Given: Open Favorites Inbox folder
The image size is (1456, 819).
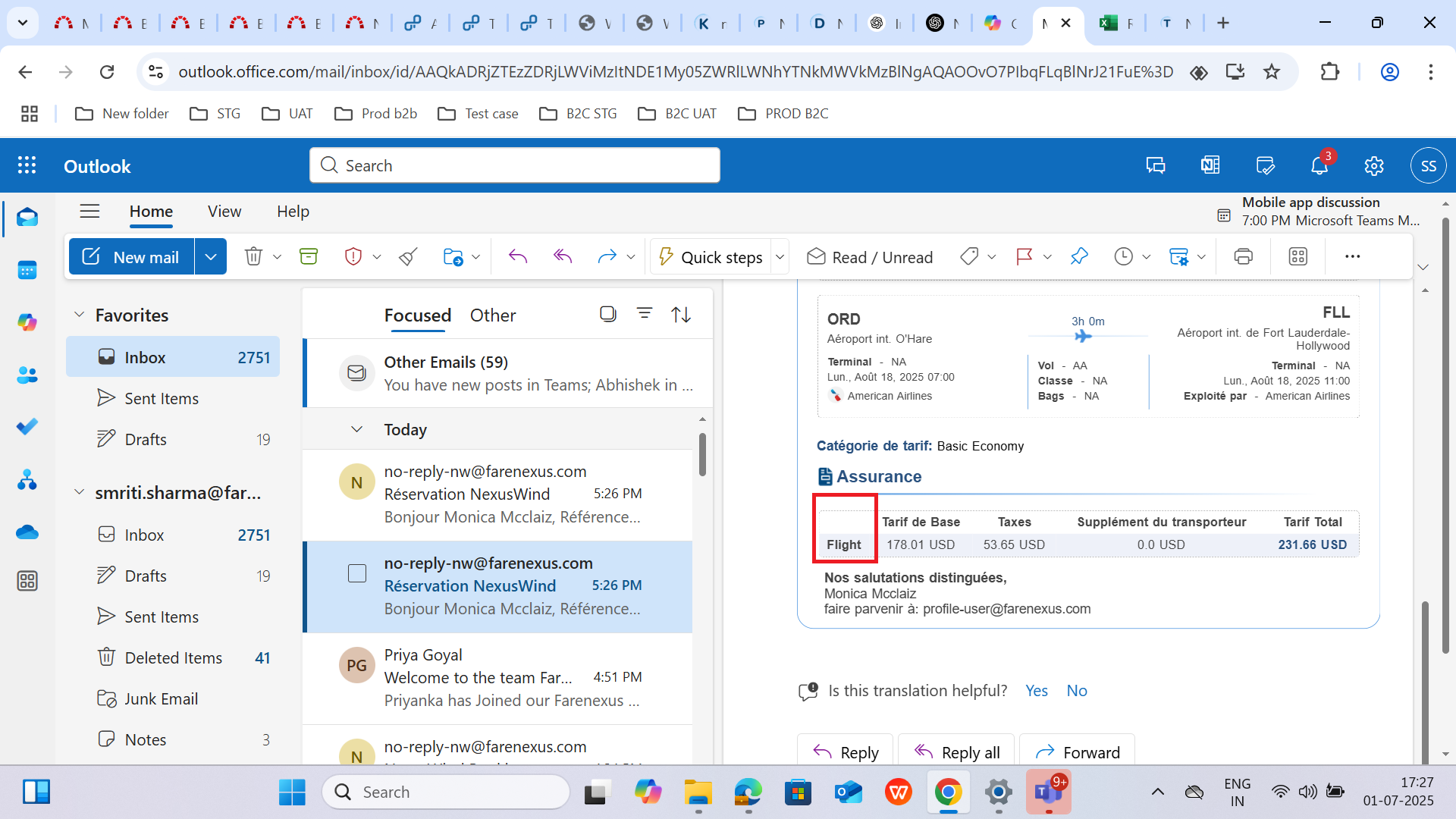Looking at the screenshot, I should (173, 357).
